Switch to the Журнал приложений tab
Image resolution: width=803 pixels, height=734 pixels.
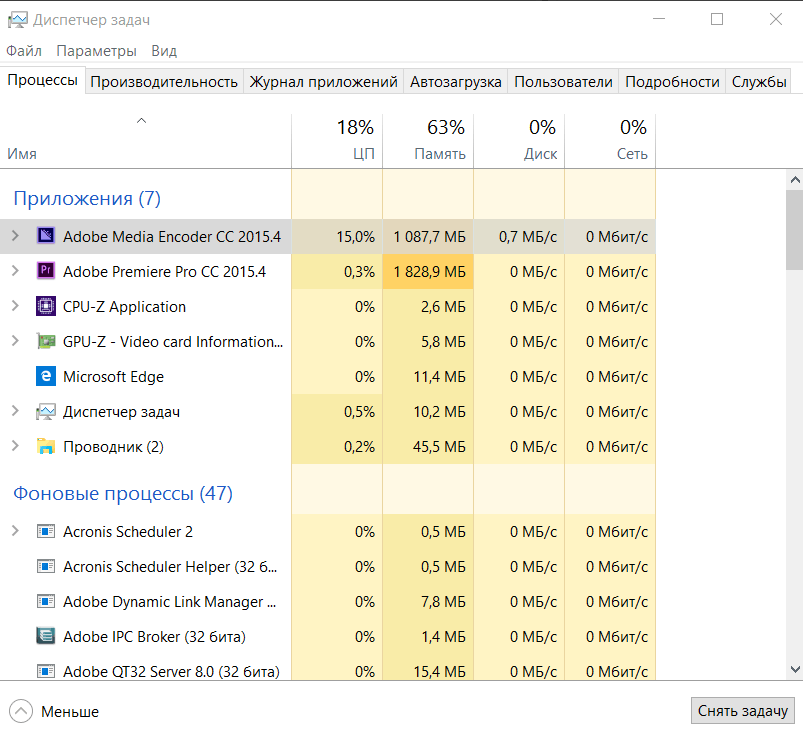click(x=324, y=82)
